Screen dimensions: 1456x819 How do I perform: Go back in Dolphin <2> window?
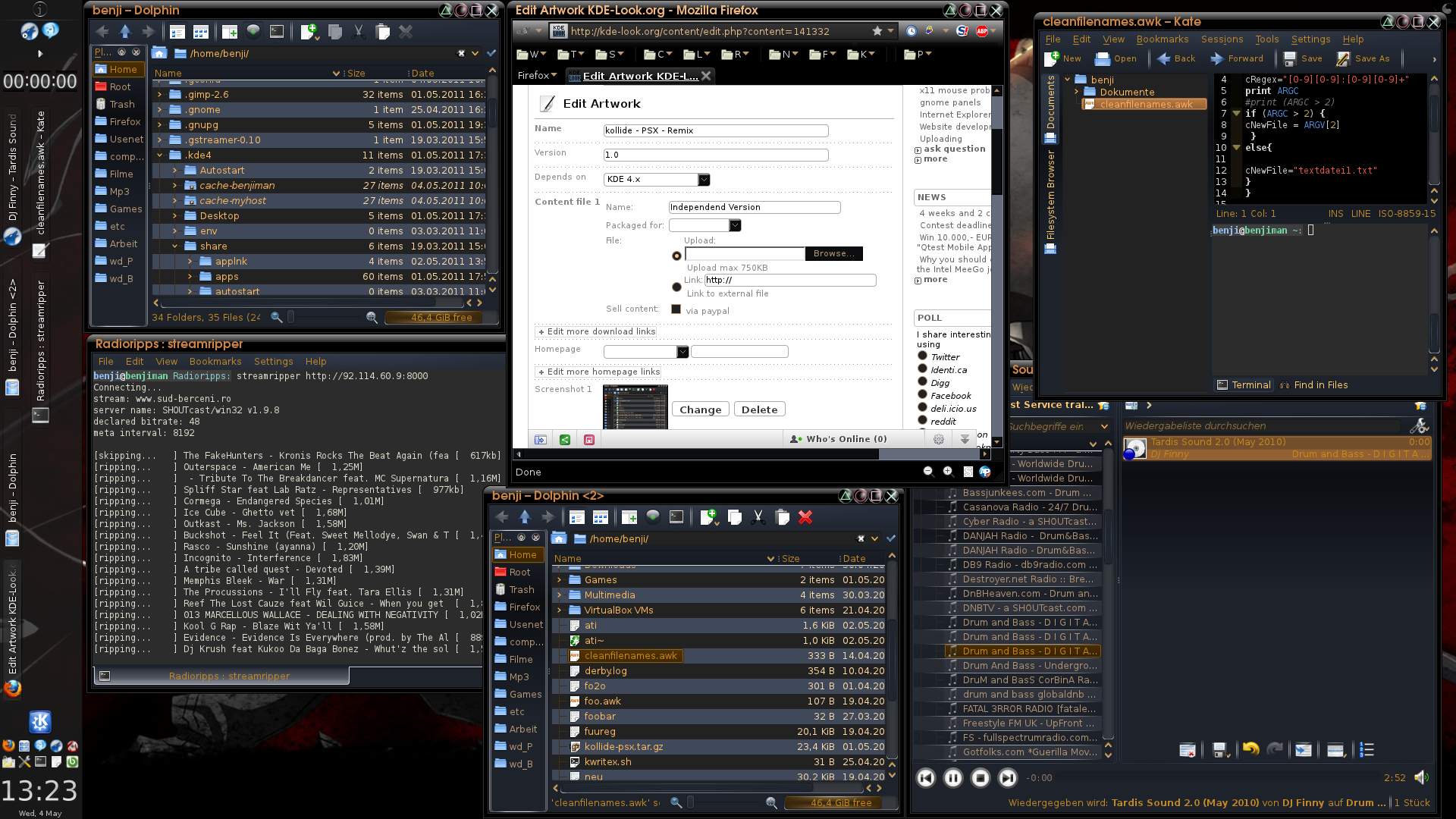(x=502, y=517)
